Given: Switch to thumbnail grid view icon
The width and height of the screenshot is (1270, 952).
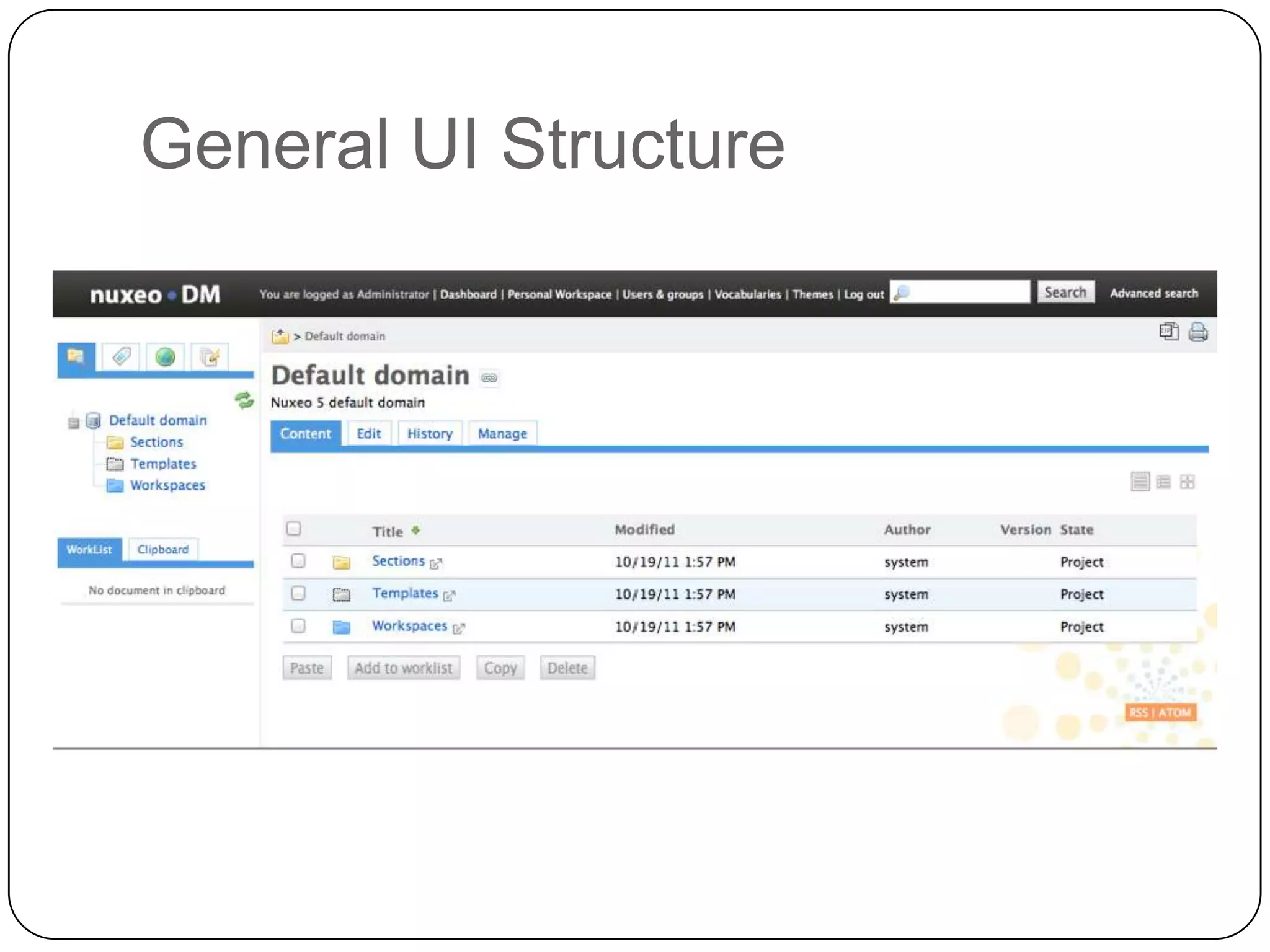Looking at the screenshot, I should 1187,482.
